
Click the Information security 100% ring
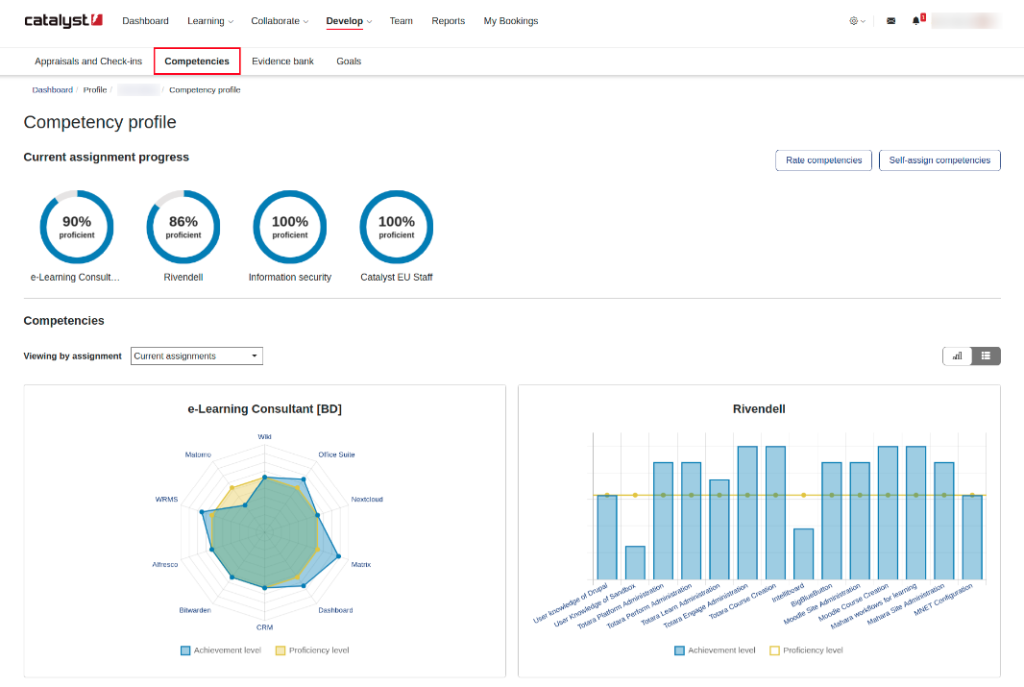[290, 227]
